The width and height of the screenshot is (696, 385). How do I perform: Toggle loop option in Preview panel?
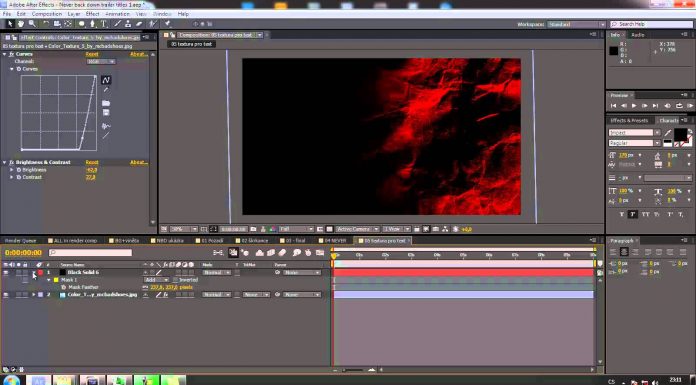[679, 106]
